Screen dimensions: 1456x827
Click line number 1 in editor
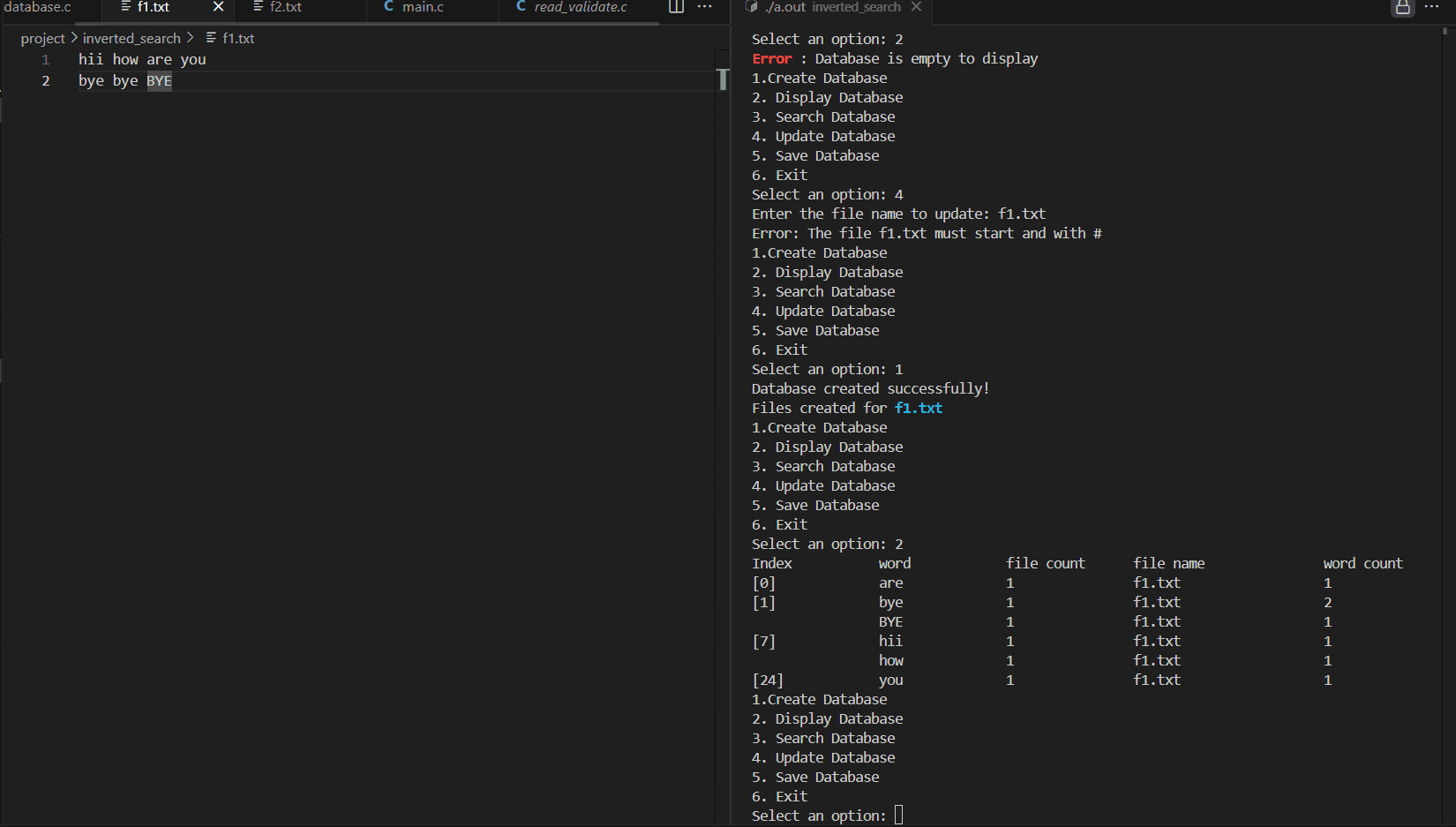[45, 60]
